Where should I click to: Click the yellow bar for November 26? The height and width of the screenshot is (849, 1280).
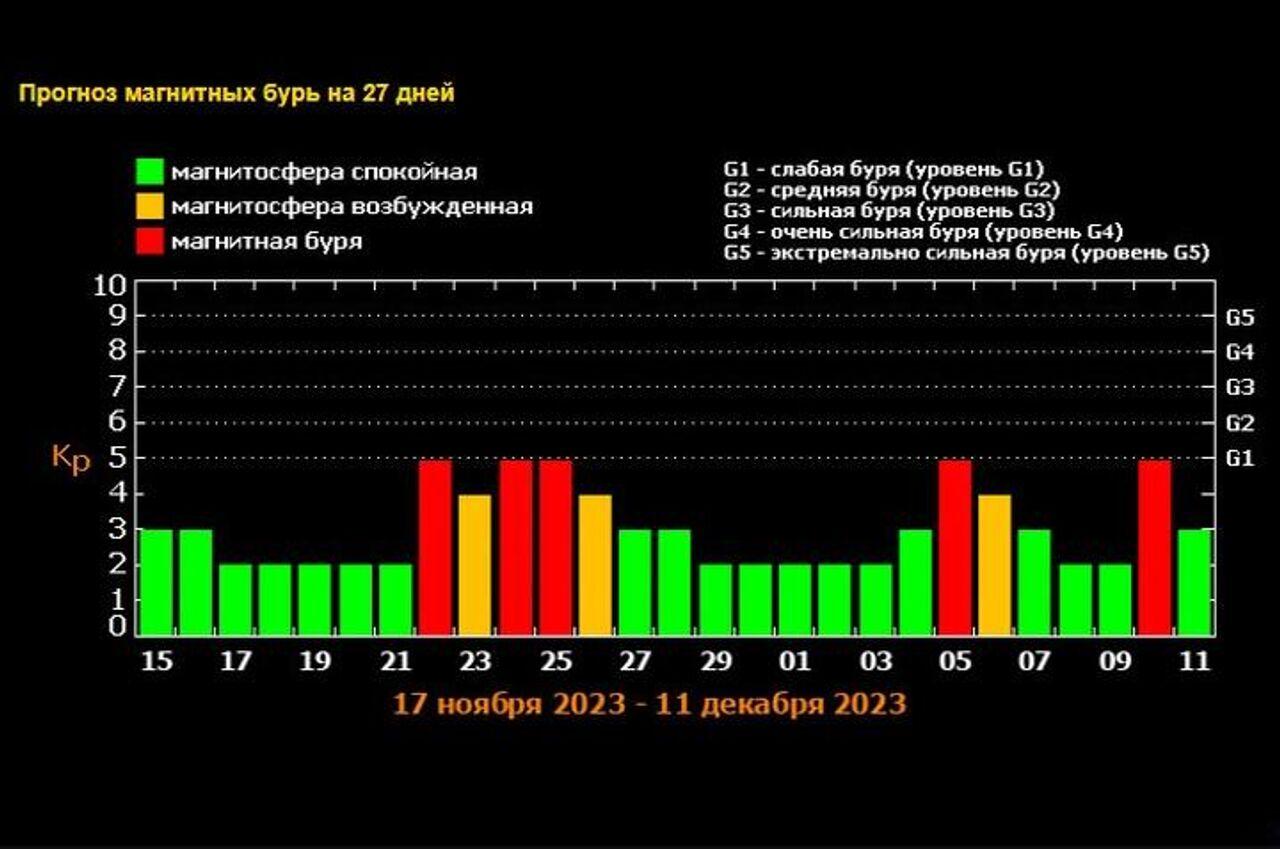click(596, 565)
